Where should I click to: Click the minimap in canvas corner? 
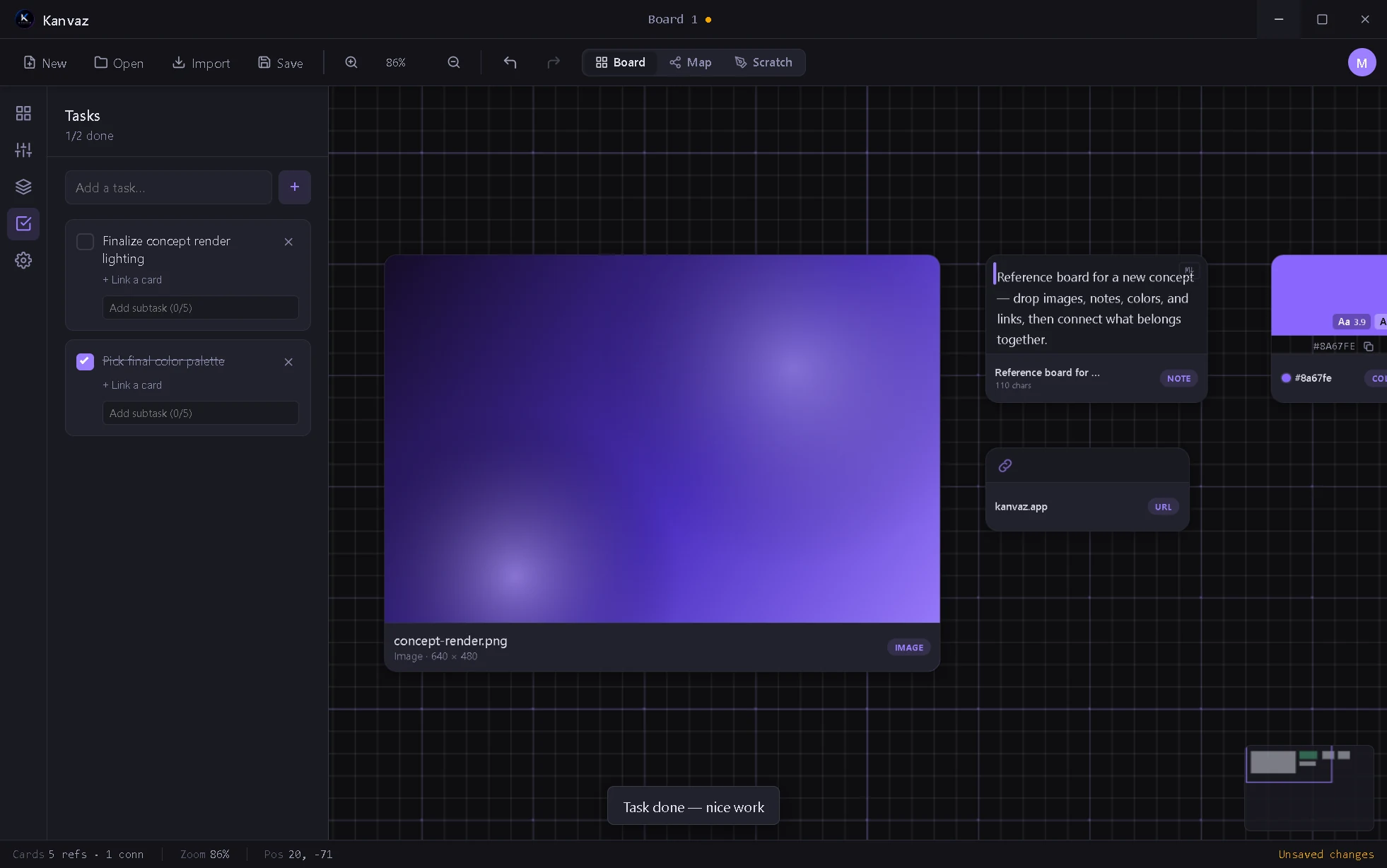[x=1309, y=787]
